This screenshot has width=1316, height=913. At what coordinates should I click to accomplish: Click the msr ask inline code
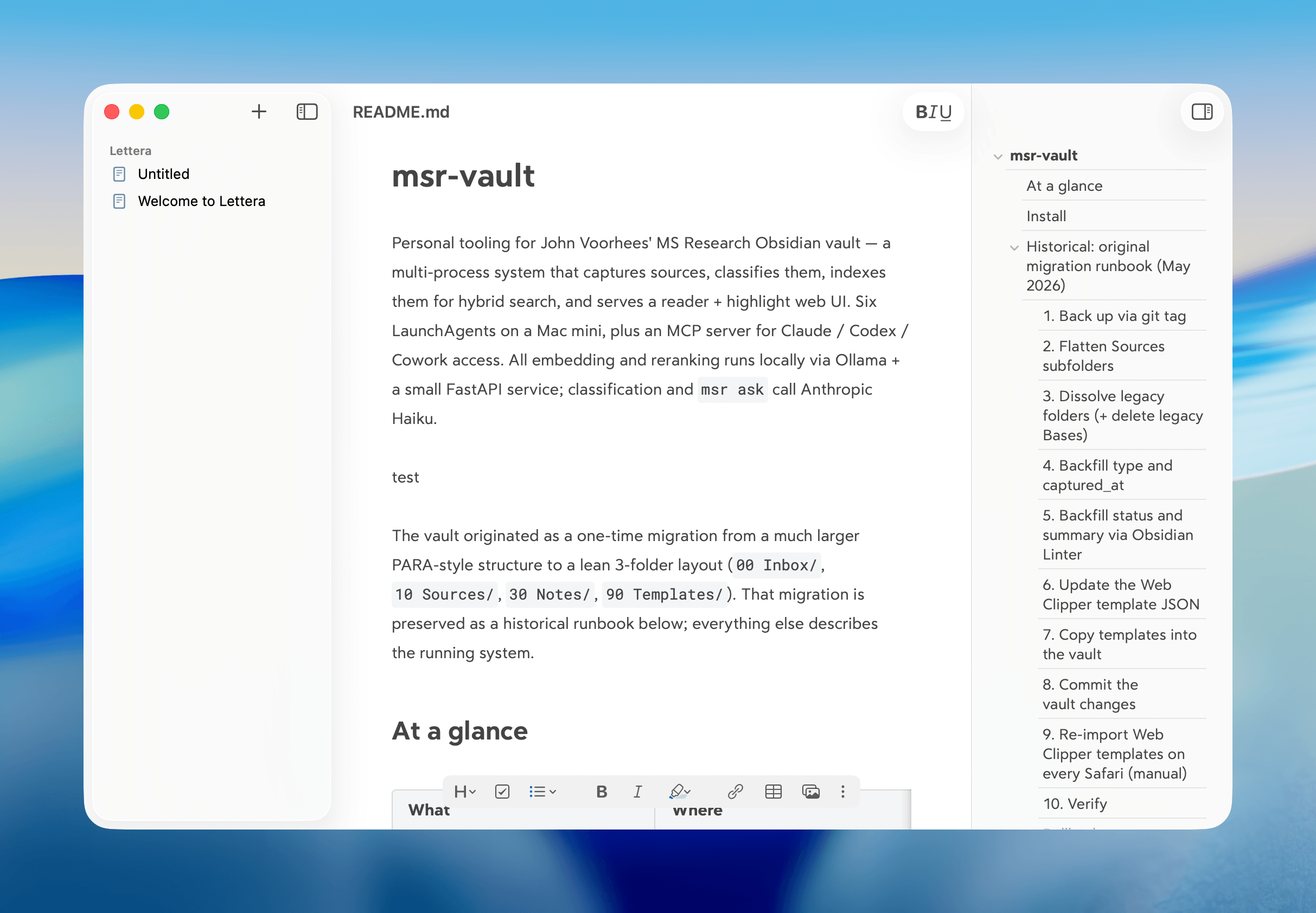pos(732,390)
